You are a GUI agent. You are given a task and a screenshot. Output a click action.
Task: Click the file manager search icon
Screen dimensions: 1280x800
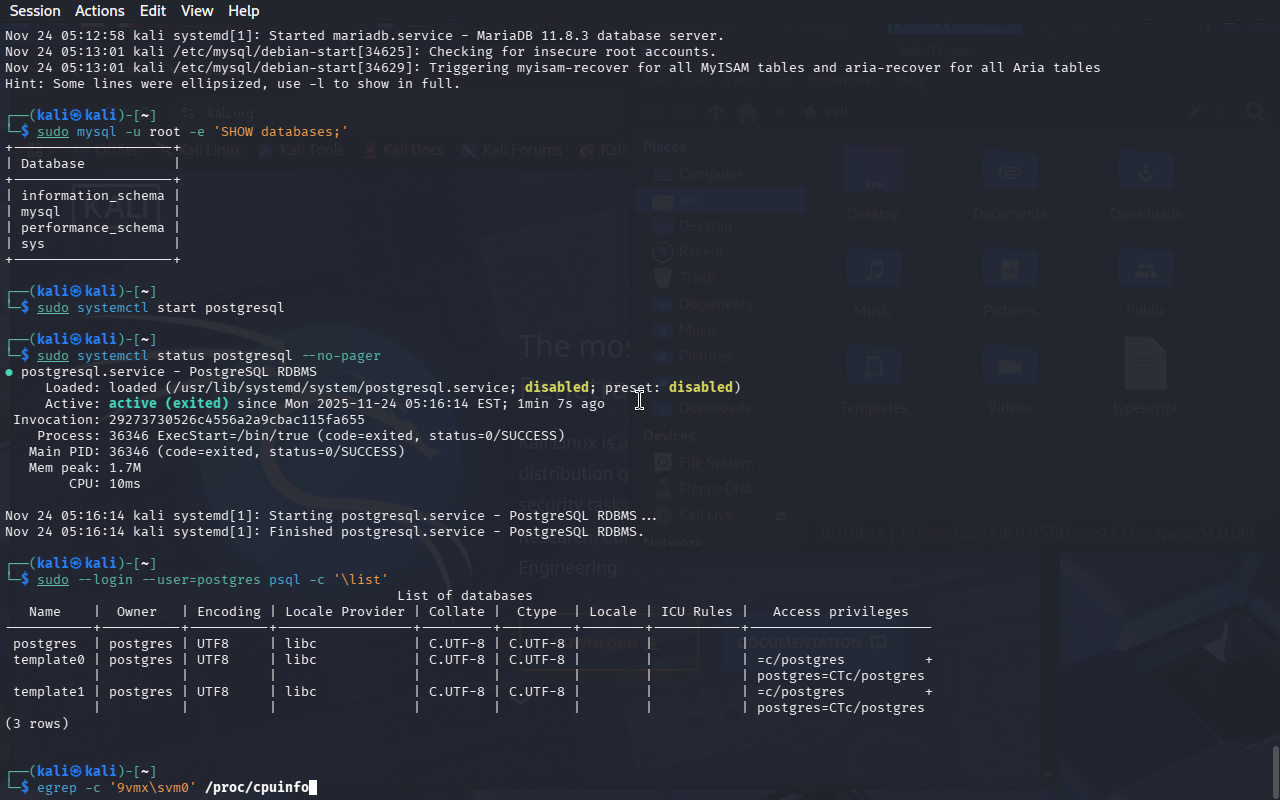[1255, 112]
